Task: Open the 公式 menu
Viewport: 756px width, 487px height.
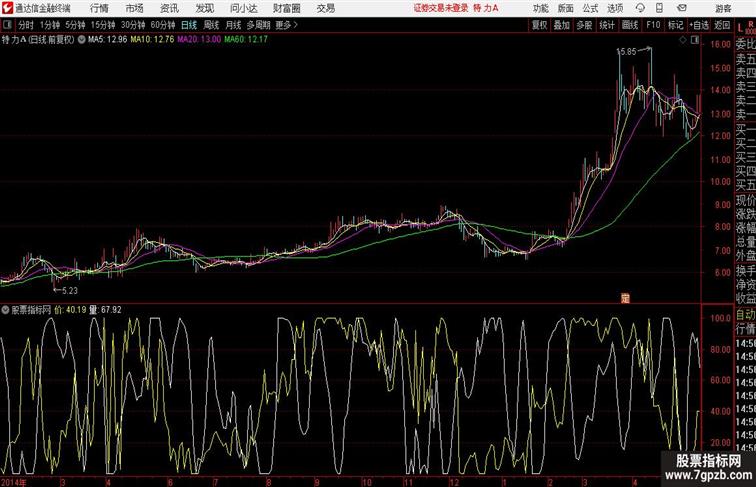Action: pos(590,8)
